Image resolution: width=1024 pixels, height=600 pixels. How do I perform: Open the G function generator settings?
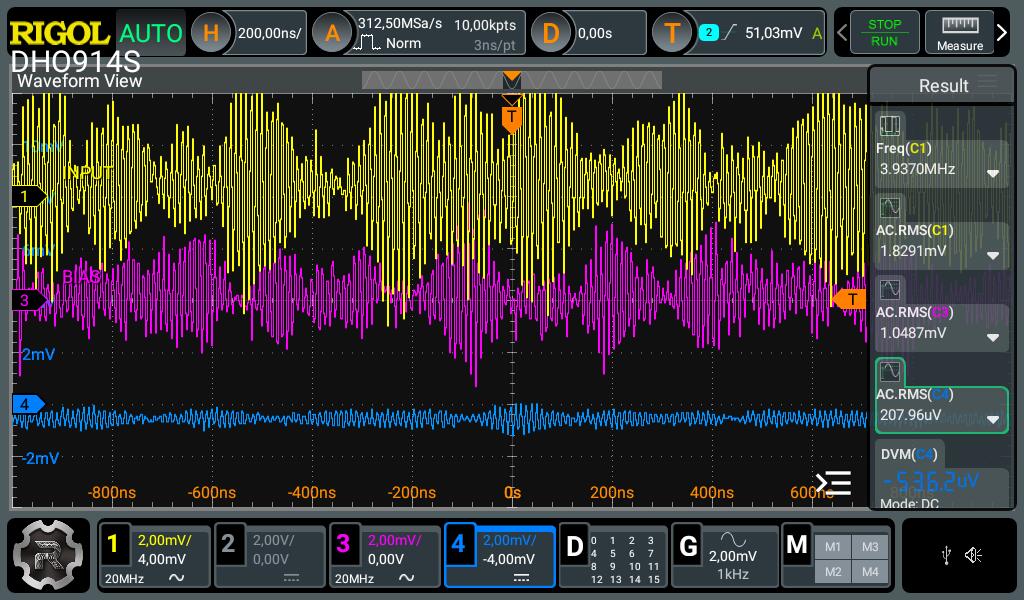coord(688,545)
